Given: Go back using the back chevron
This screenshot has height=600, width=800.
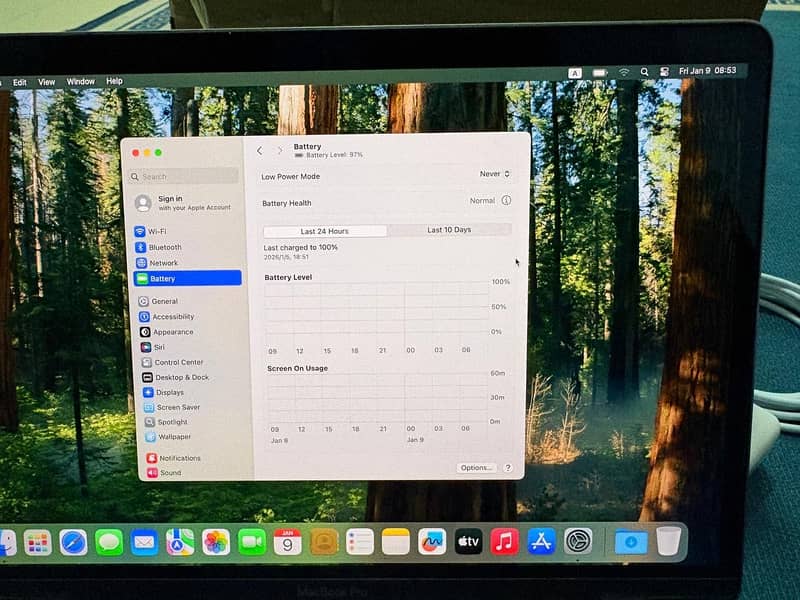Looking at the screenshot, I should coord(260,151).
